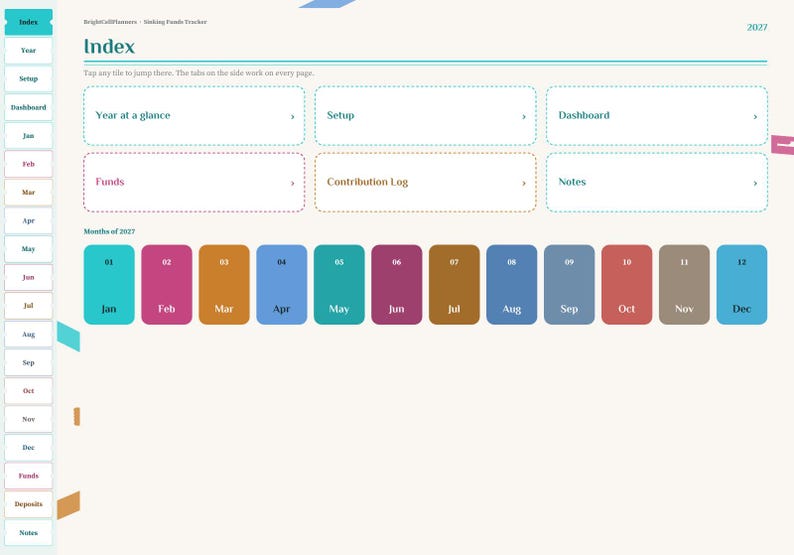This screenshot has height=555, width=794.
Task: Open the Contribution Log tile
Action: tap(425, 182)
